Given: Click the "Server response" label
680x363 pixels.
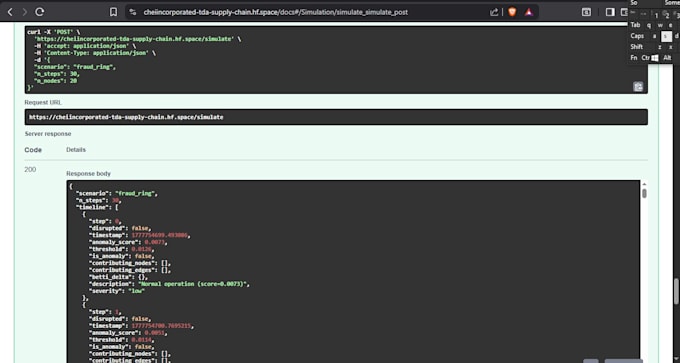Looking at the screenshot, I should (48, 134).
